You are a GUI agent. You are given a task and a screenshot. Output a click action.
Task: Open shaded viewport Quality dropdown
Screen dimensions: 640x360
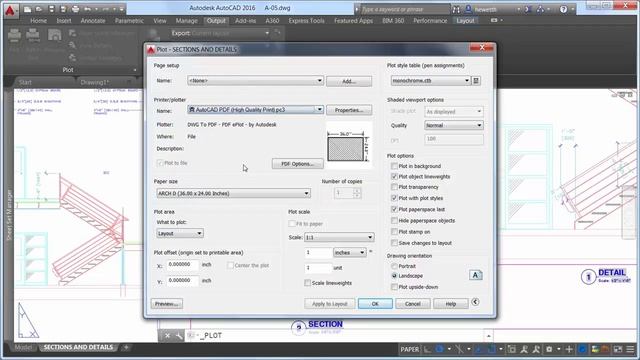454,125
